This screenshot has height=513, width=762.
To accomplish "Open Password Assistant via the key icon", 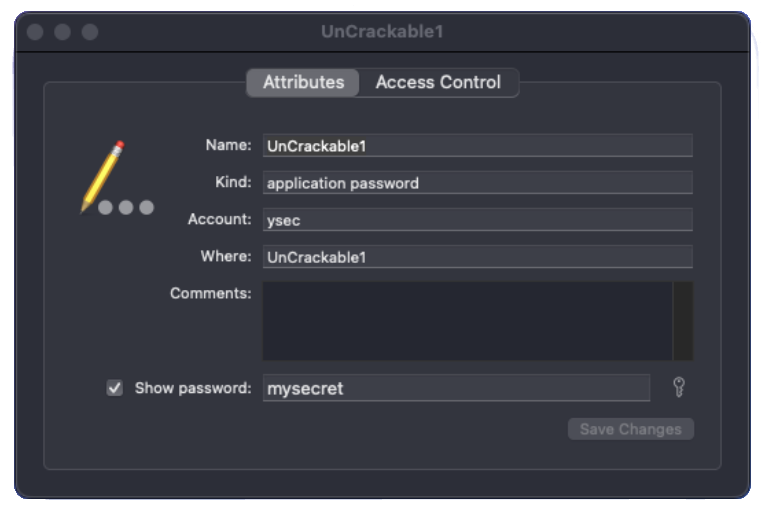I will click(679, 388).
